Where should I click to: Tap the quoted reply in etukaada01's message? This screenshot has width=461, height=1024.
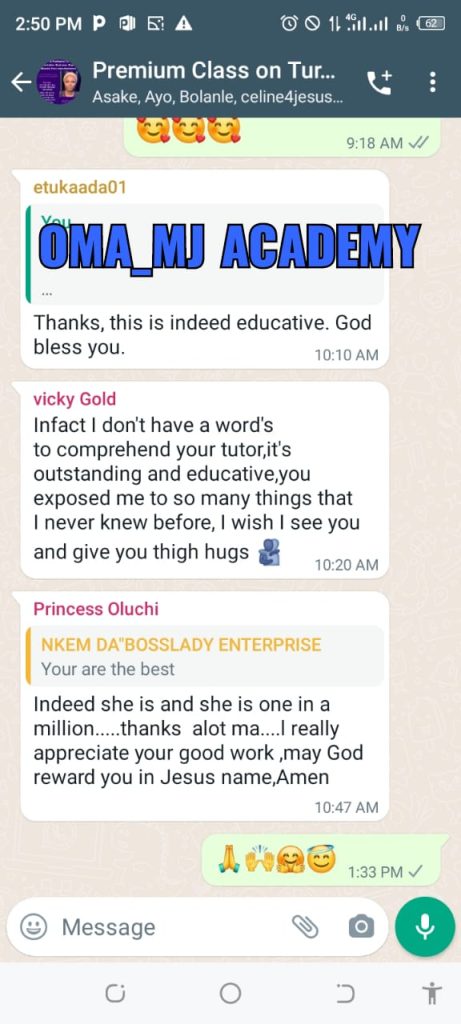click(x=205, y=253)
